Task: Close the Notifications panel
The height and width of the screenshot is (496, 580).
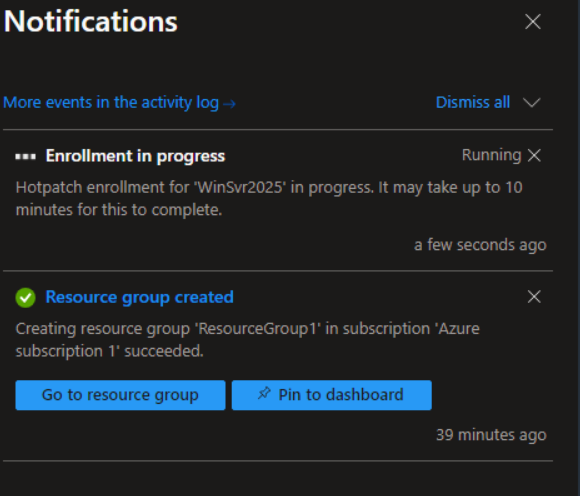Action: [533, 21]
